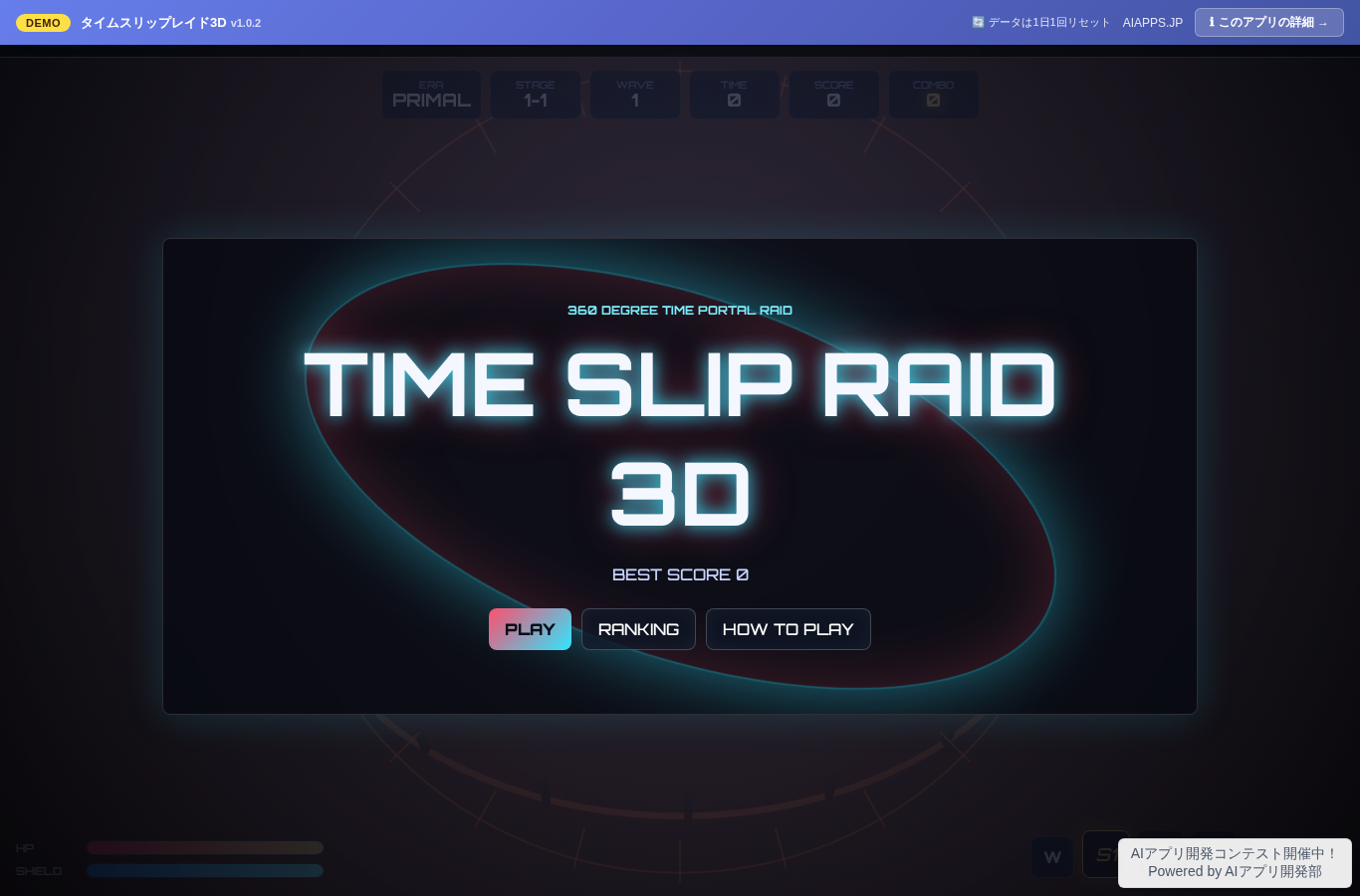Image resolution: width=1360 pixels, height=896 pixels.
Task: Open the app details link (このアプリの詳細)
Action: tap(1268, 22)
